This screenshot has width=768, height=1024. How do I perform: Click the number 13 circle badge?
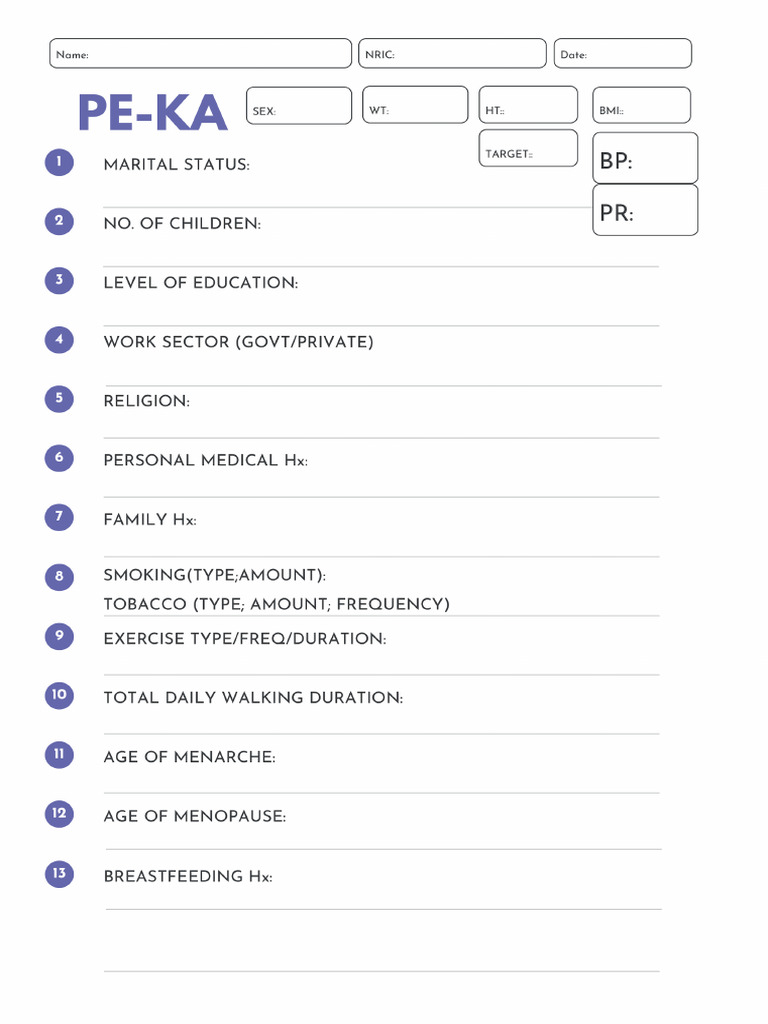click(59, 874)
